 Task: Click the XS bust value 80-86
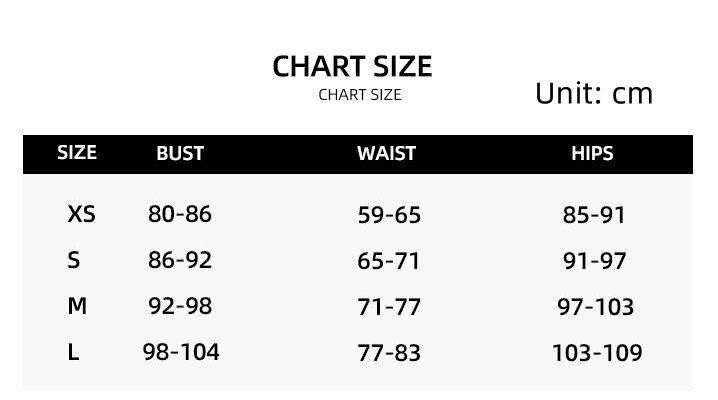180,214
